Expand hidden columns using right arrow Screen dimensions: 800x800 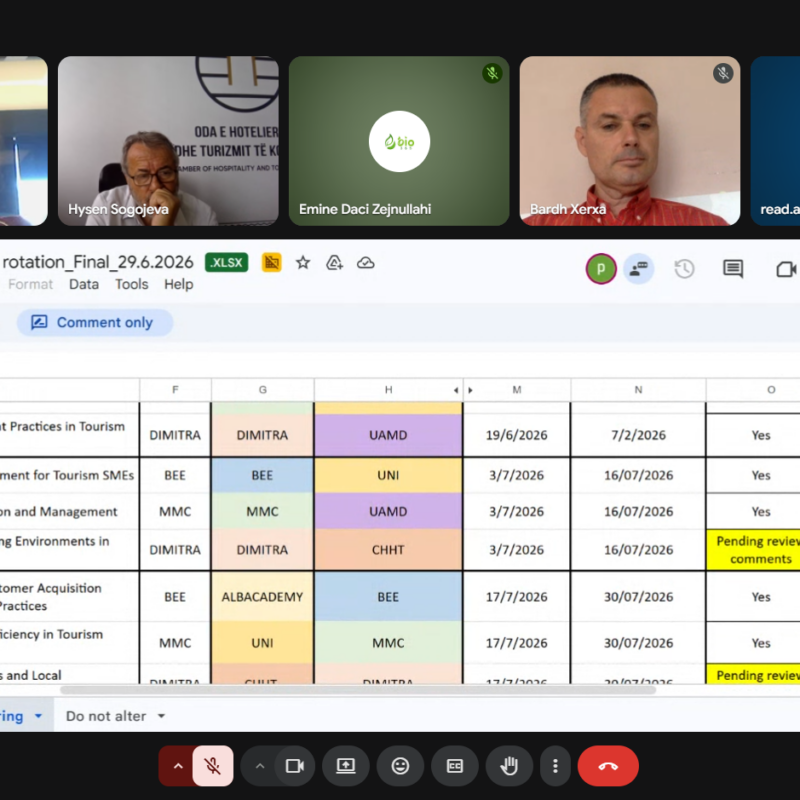[x=470, y=390]
